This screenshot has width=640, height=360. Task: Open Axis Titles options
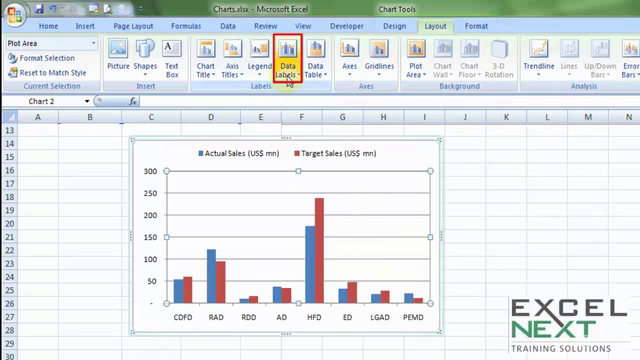(x=232, y=58)
